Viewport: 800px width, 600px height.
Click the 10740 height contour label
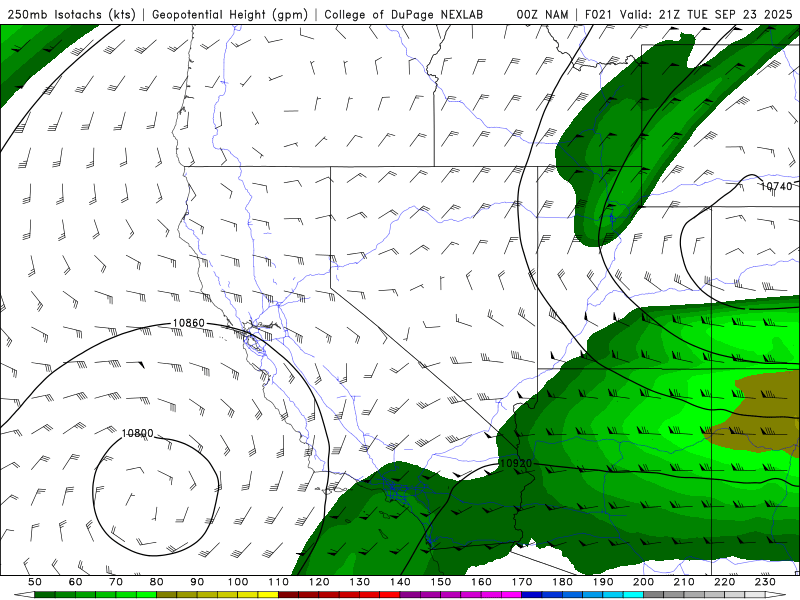[x=777, y=187]
